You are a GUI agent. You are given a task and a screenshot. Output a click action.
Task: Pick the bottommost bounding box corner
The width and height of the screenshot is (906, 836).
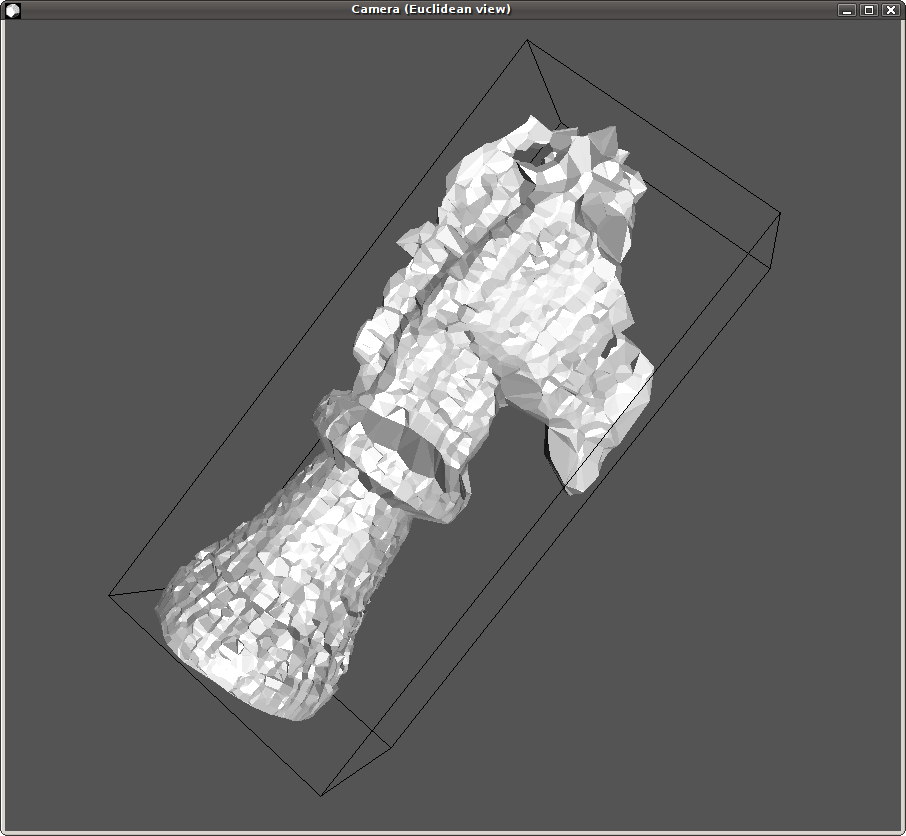(320, 796)
